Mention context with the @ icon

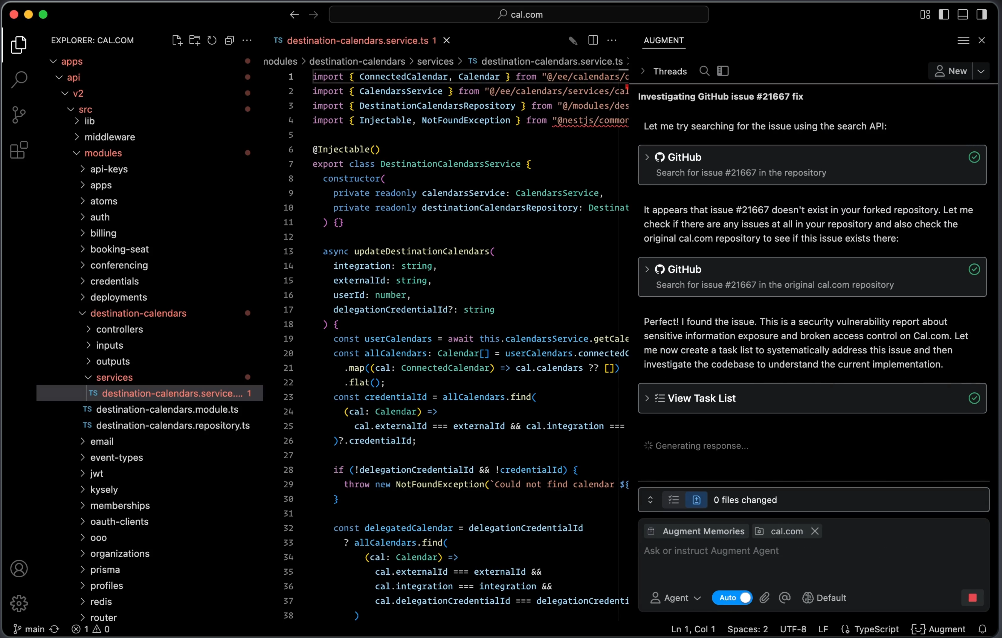coord(785,598)
